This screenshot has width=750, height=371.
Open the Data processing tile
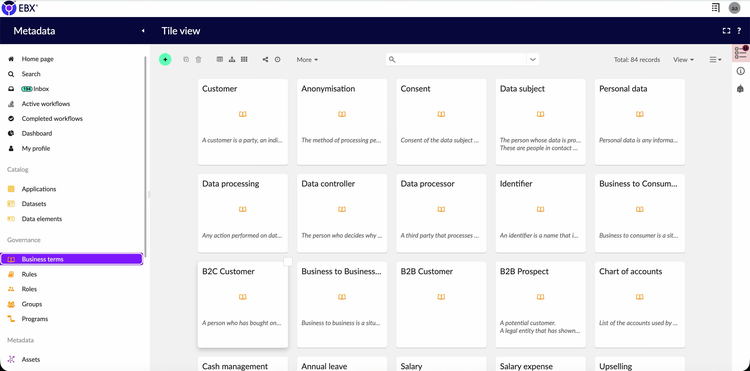pos(243,213)
